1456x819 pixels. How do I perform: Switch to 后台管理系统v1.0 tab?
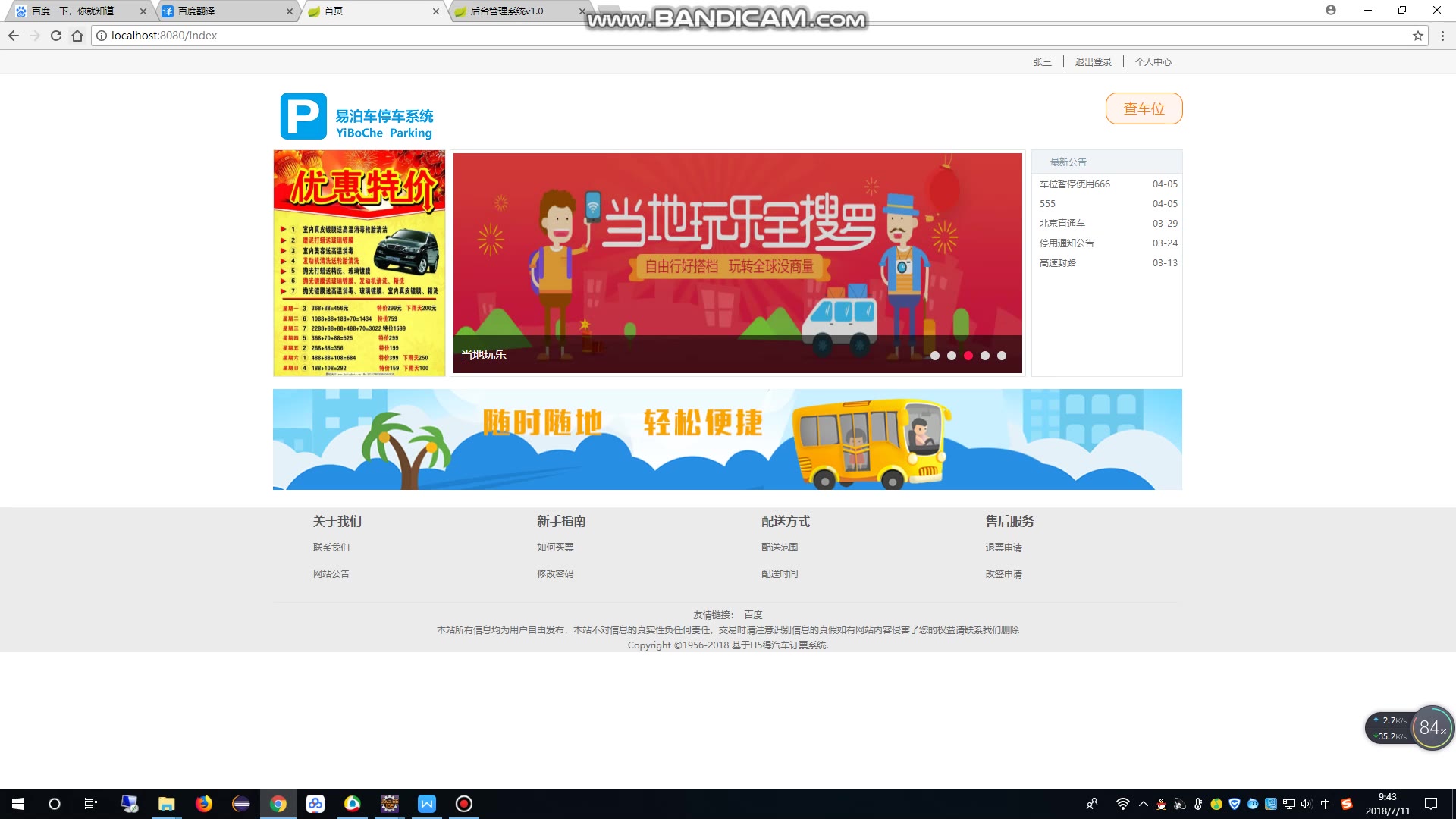507,11
